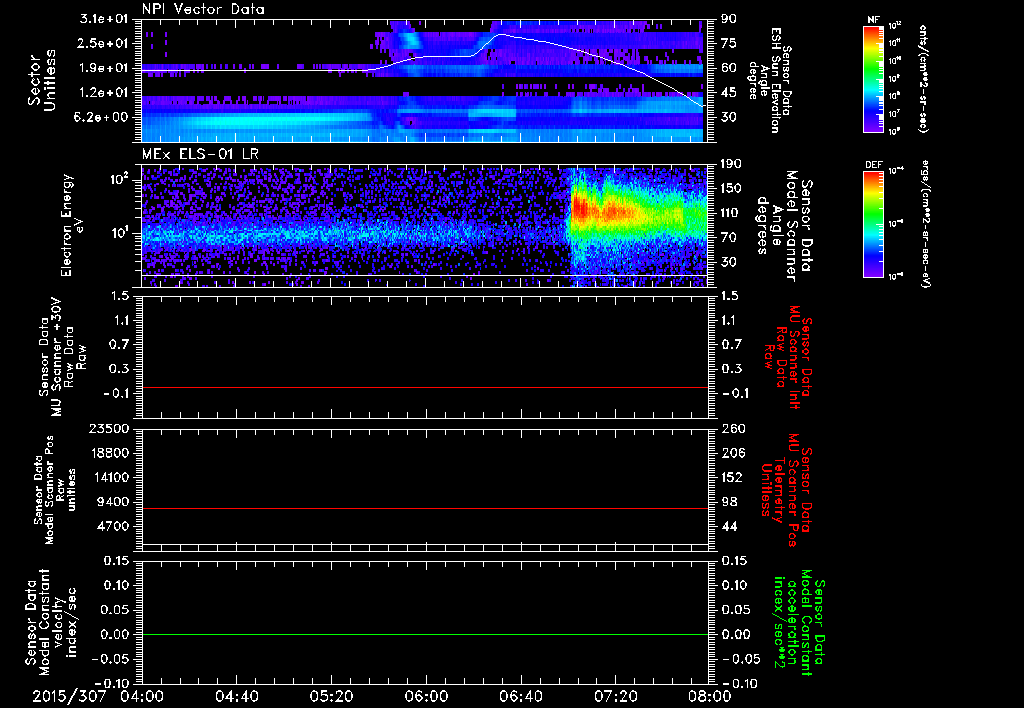Click the "14100" scanner position tick label
The width and height of the screenshot is (1024, 708).
109,477
